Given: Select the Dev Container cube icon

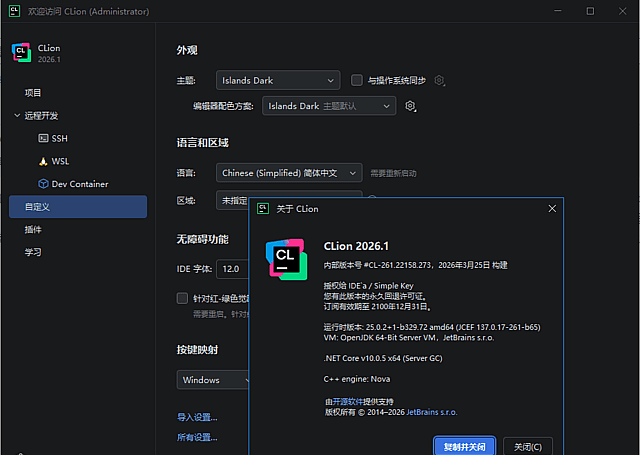Looking at the screenshot, I should 43,184.
